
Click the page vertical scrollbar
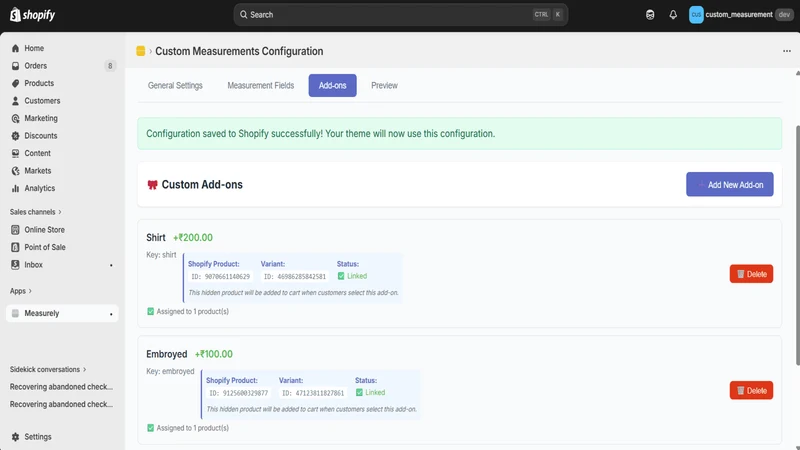797,245
